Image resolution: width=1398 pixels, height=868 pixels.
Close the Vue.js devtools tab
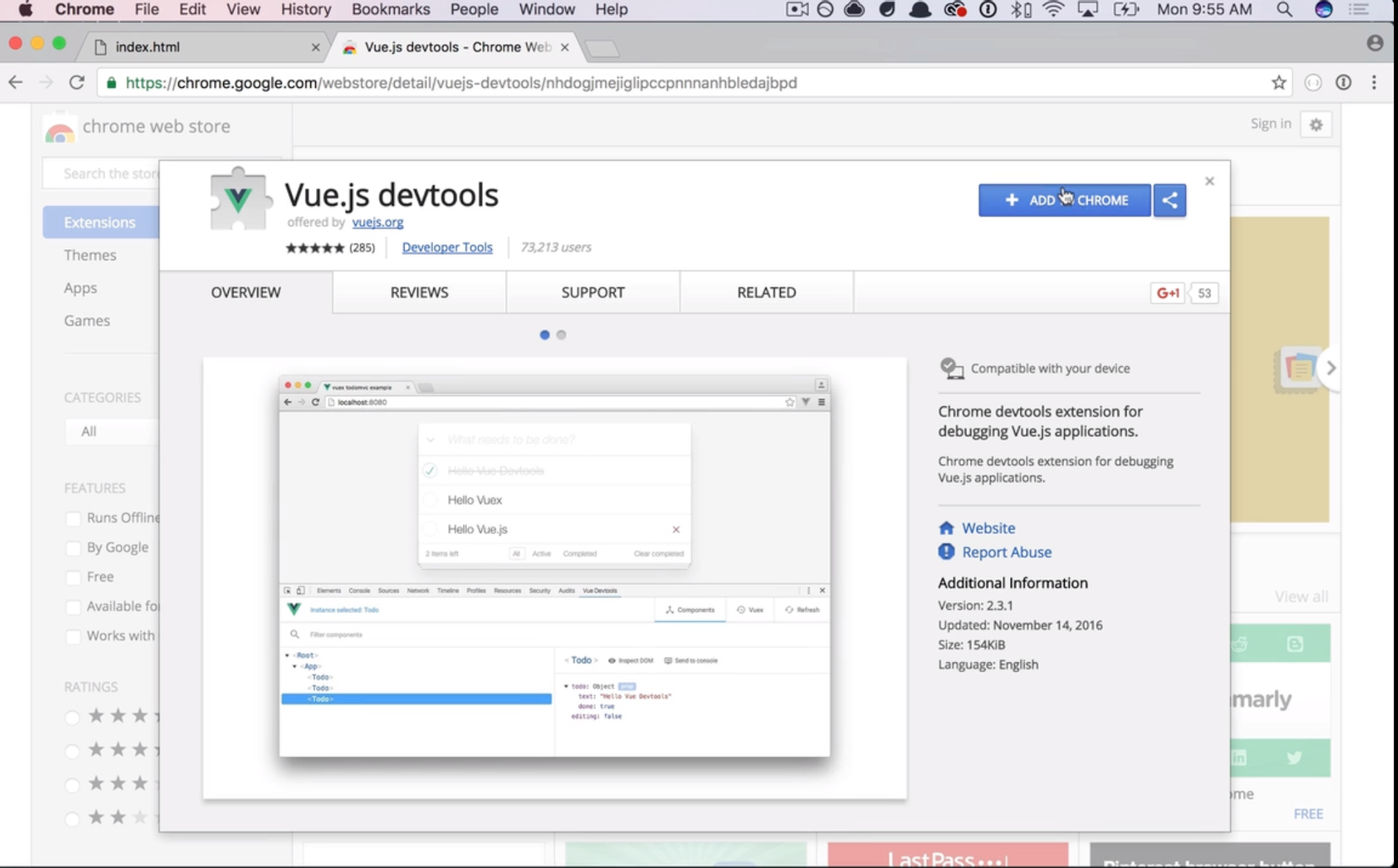pos(565,47)
